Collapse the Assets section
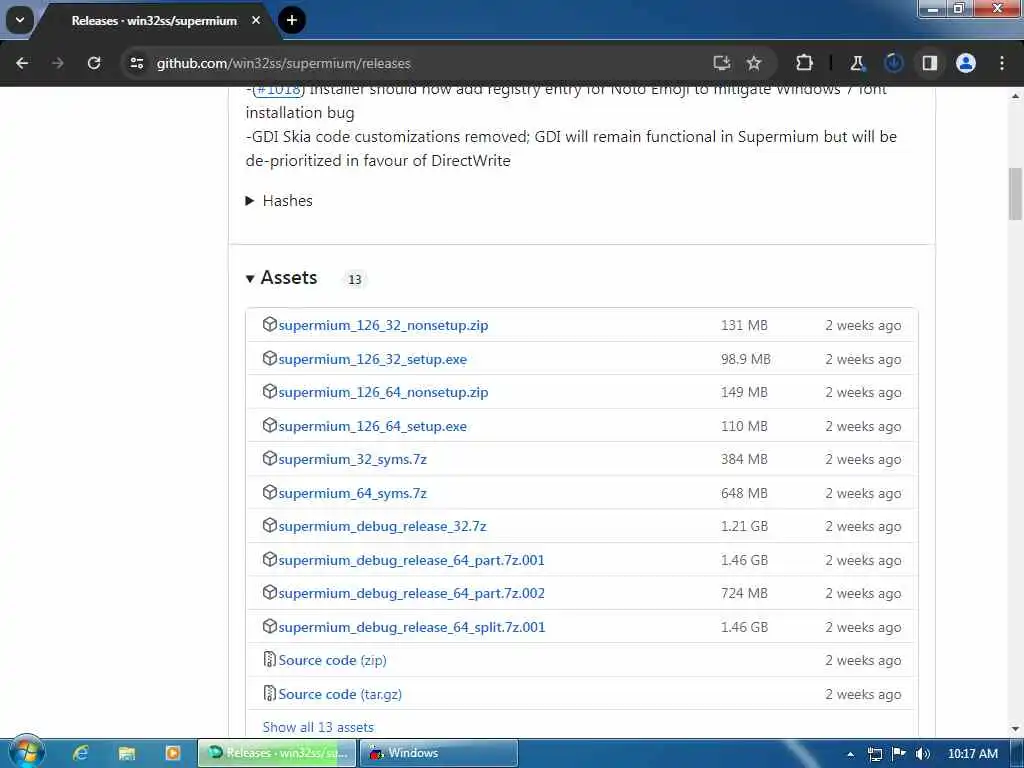 point(249,279)
